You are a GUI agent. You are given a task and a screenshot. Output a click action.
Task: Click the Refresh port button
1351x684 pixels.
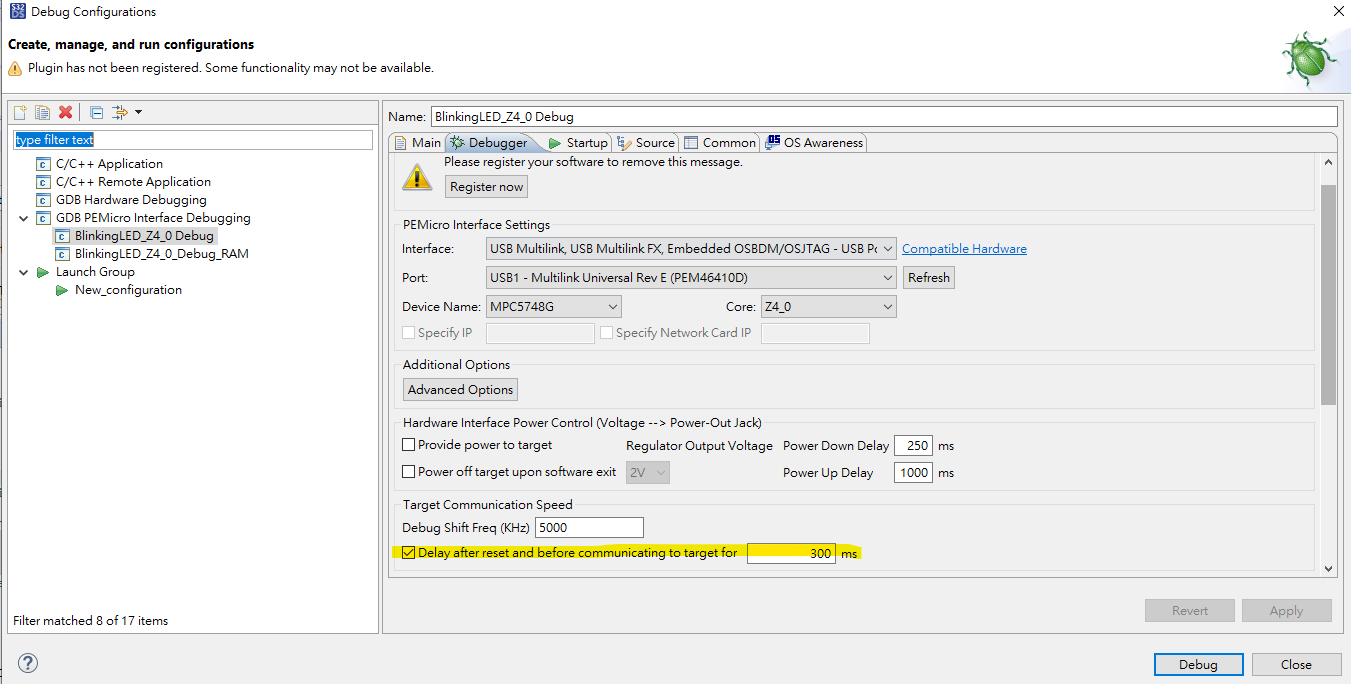(x=929, y=278)
